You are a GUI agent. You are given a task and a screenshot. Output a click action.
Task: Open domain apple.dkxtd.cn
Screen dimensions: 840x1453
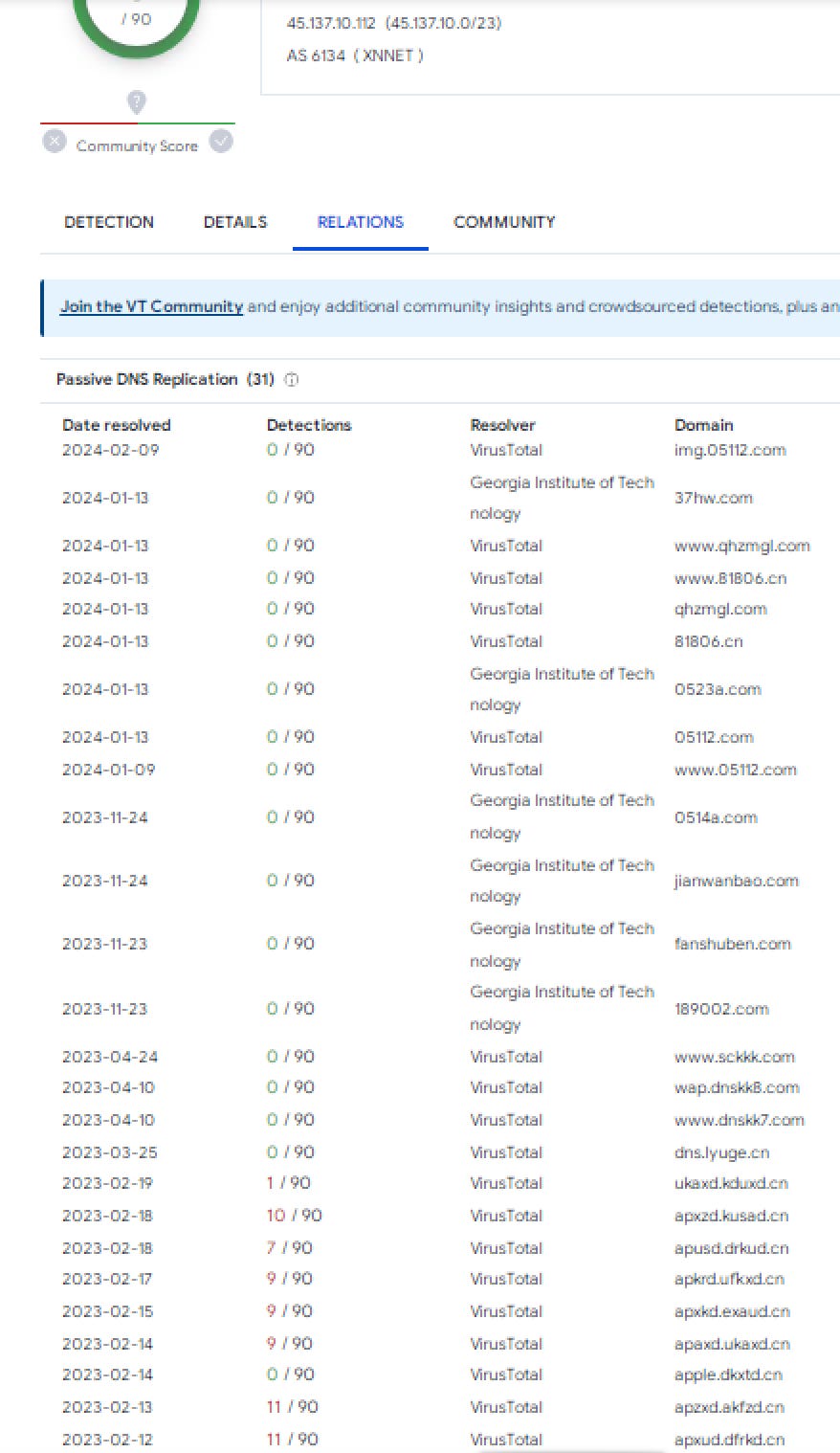point(728,1375)
